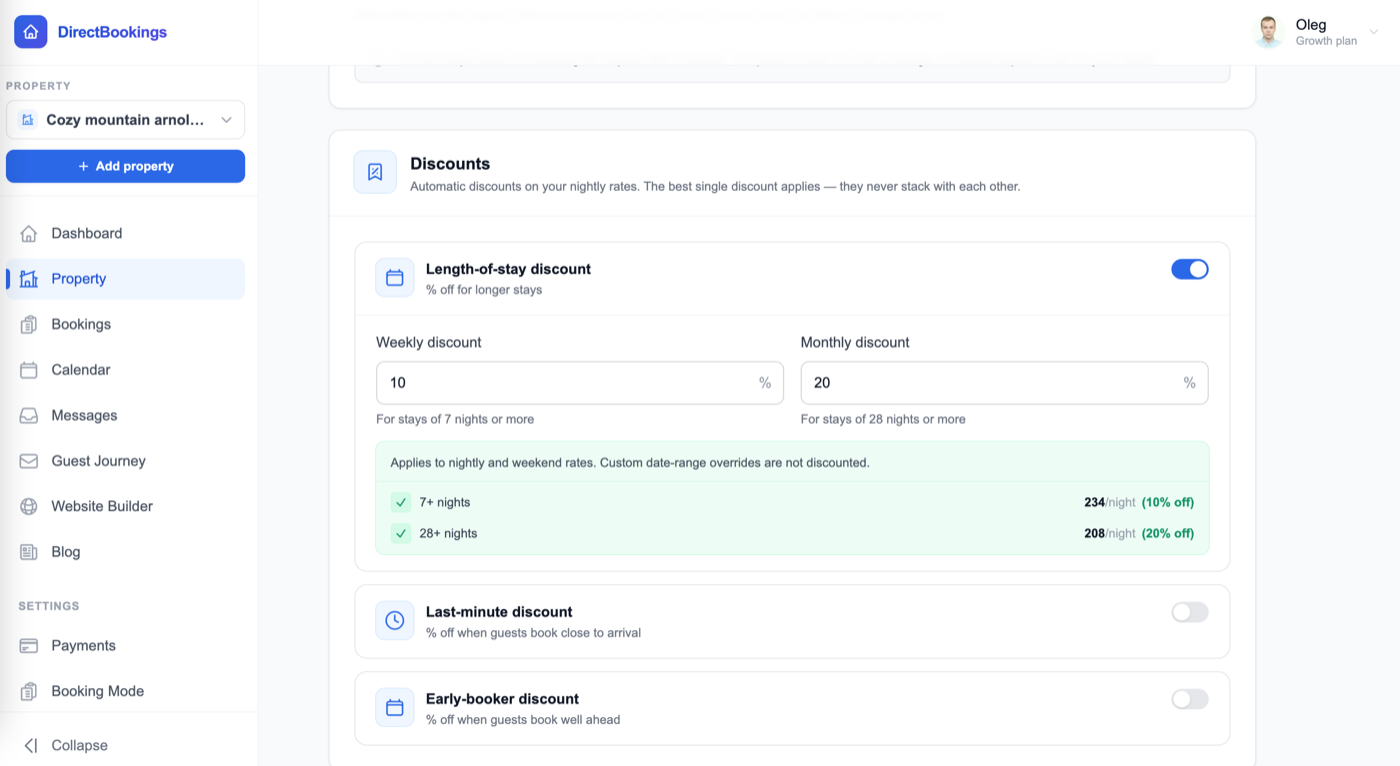Enable the Last-minute discount toggle
The width and height of the screenshot is (1400, 766).
point(1190,612)
